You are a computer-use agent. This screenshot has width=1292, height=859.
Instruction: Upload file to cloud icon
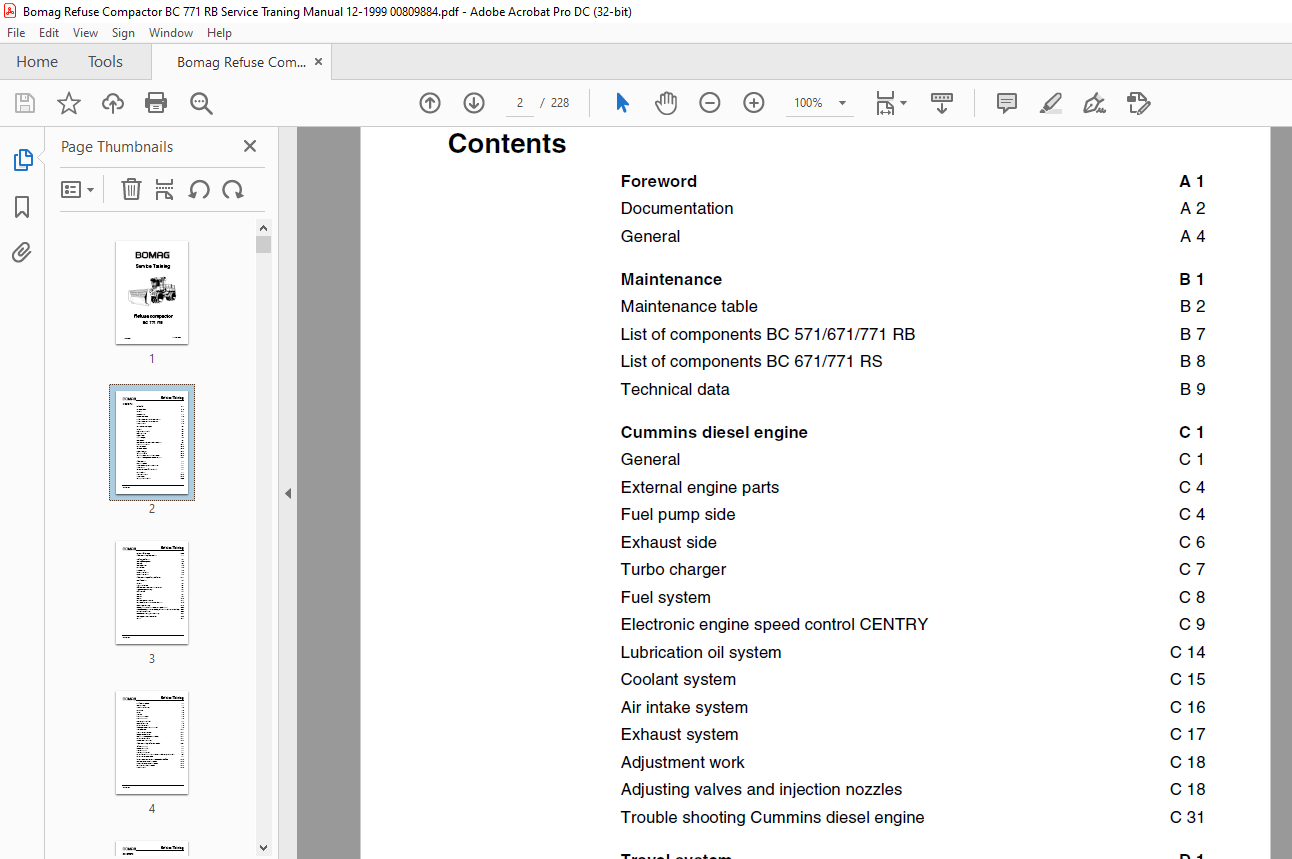click(x=113, y=103)
